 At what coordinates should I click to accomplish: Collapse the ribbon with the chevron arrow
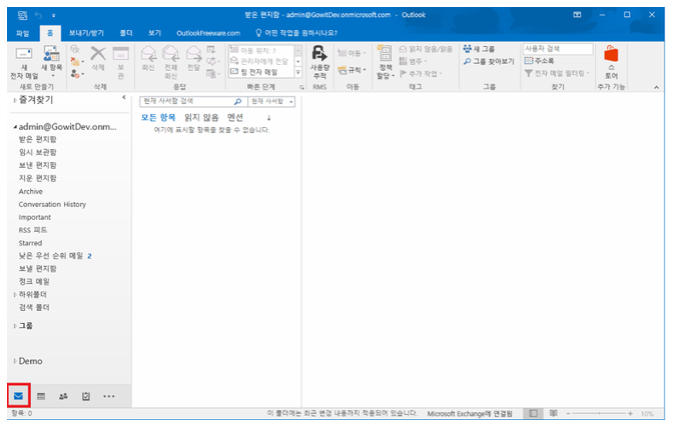point(657,89)
